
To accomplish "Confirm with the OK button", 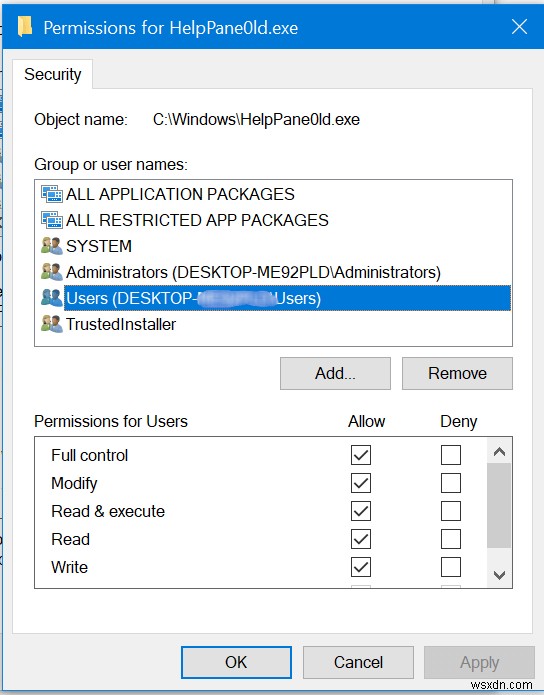I will [x=236, y=662].
